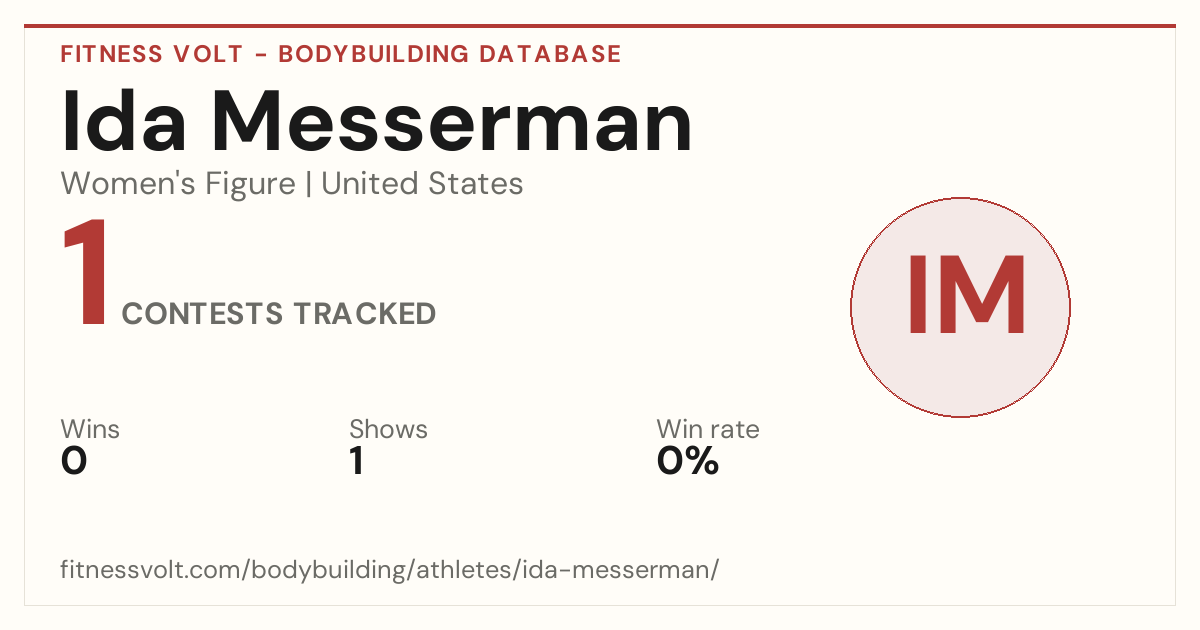Click the word Fitness Volt in header
This screenshot has width=1200, height=630.
(x=151, y=54)
